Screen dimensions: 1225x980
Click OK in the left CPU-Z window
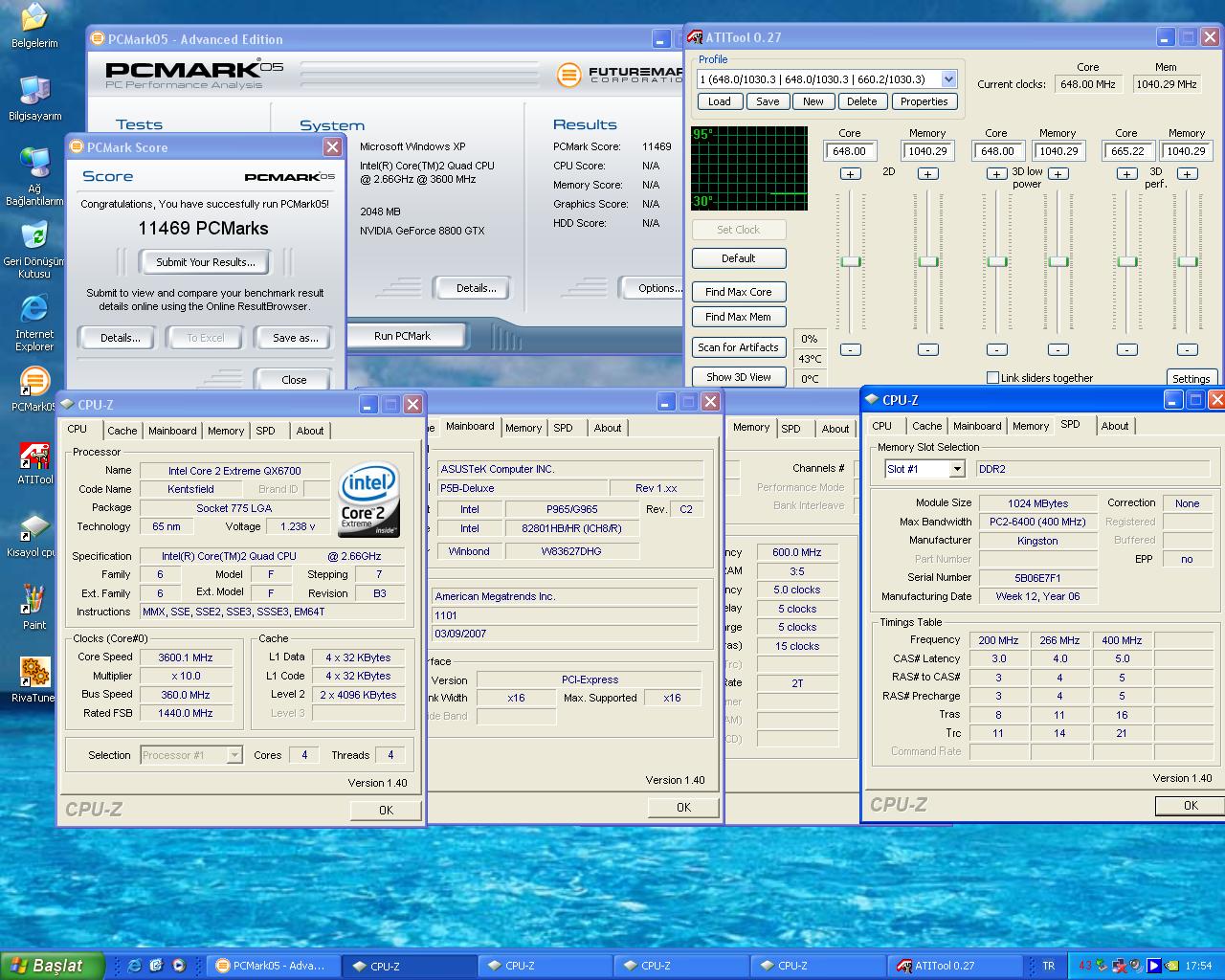point(386,810)
